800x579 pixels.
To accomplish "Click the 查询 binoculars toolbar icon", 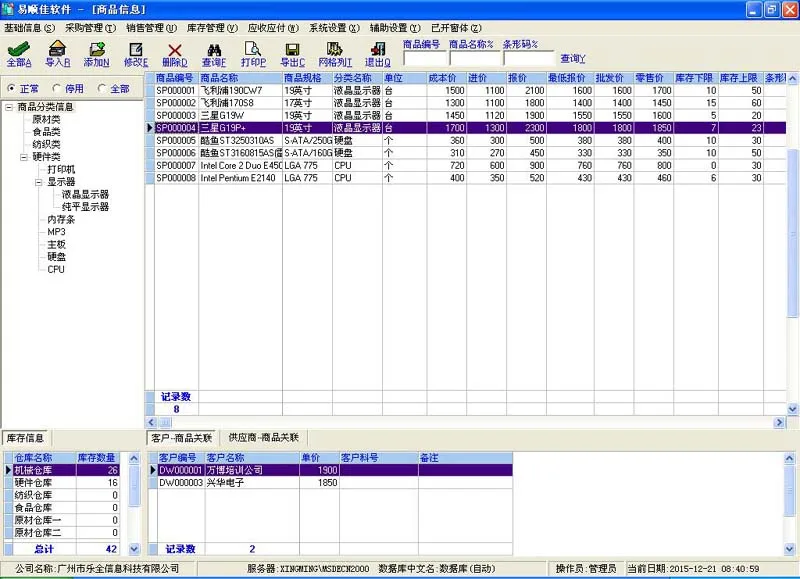I will click(214, 49).
